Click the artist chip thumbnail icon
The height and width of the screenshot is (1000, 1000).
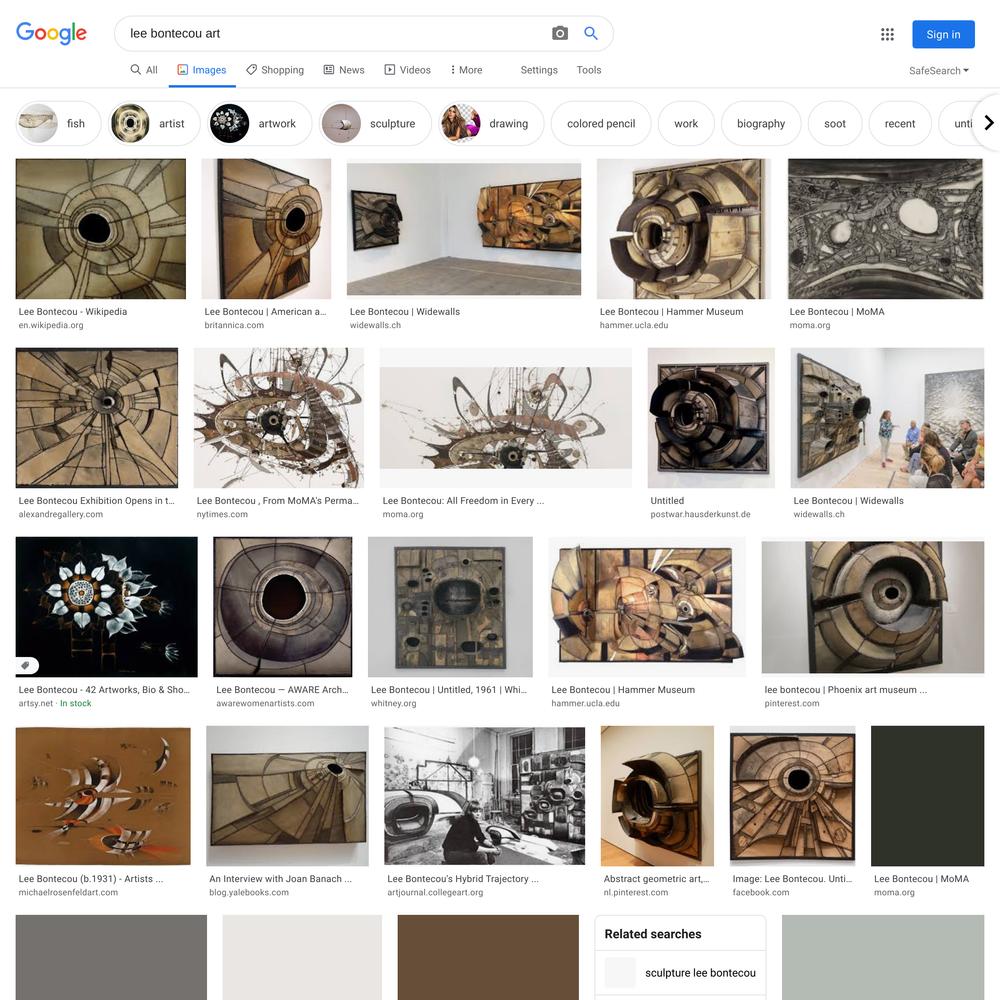tap(130, 123)
